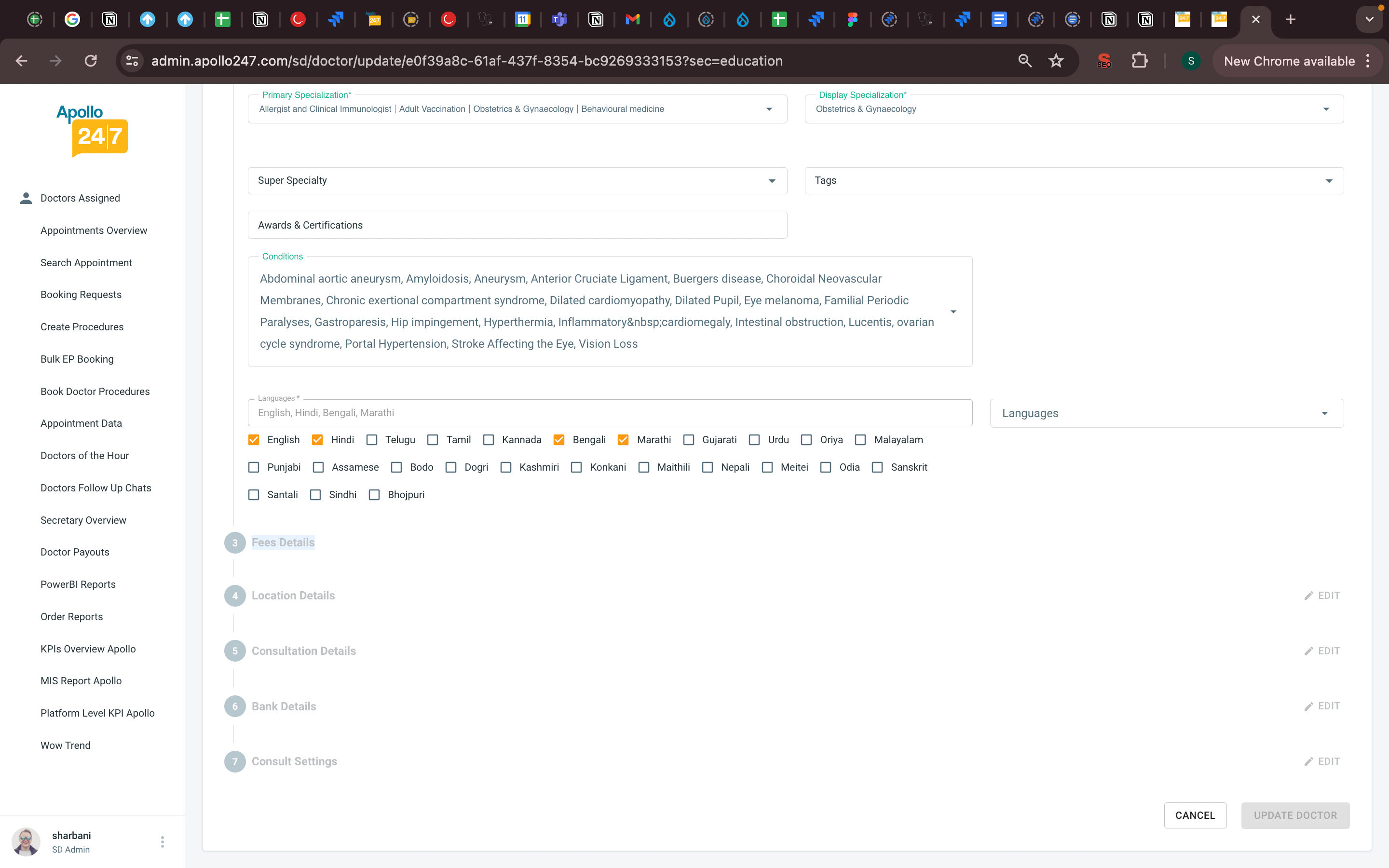Open the three-dot menu beside sharbani
The height and width of the screenshot is (868, 1389).
[163, 841]
